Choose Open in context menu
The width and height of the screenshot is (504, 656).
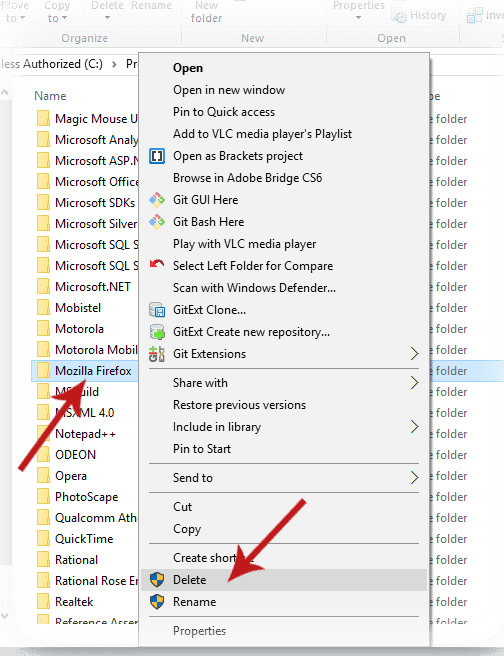(x=188, y=68)
